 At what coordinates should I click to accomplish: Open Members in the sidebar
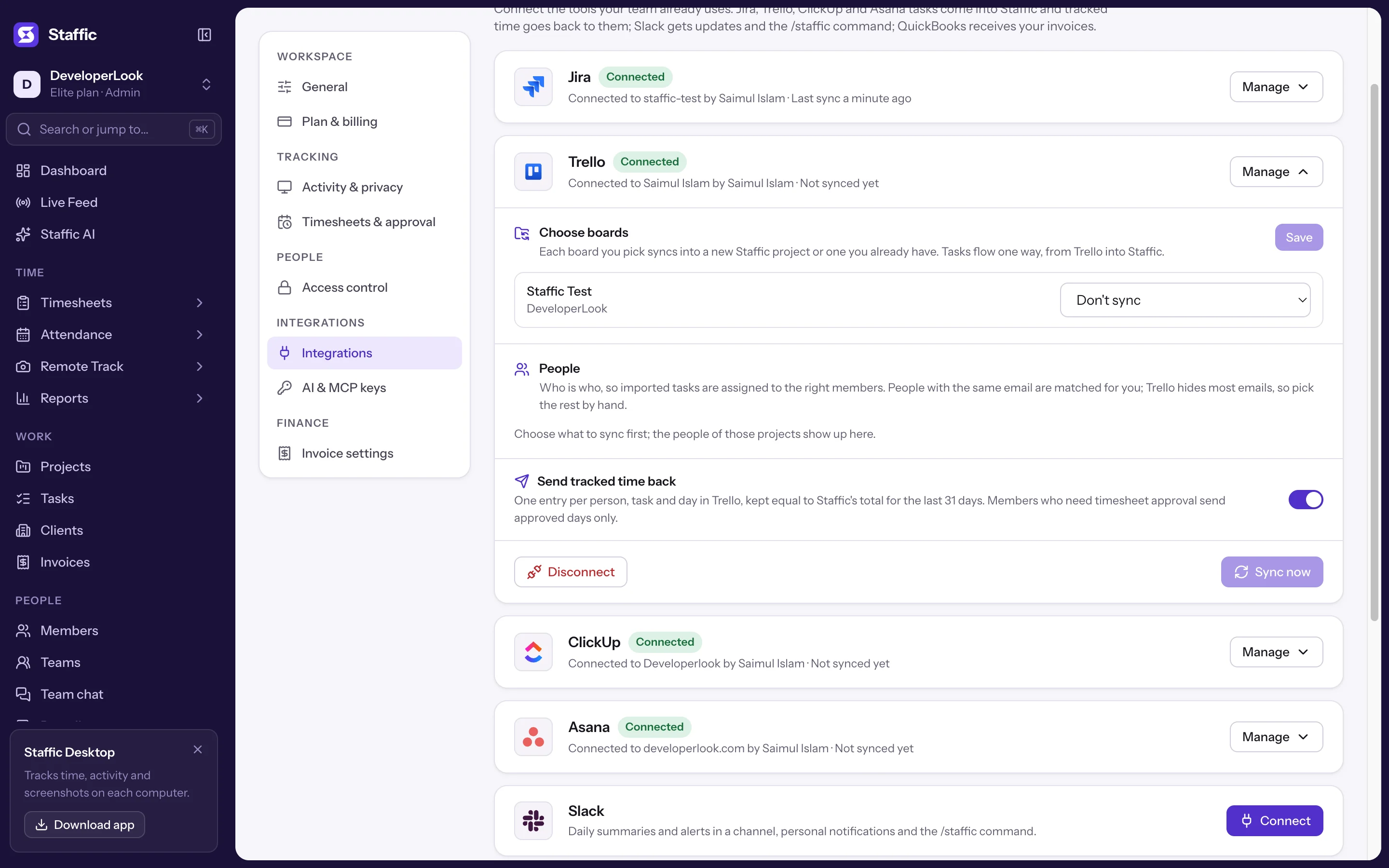[x=114, y=630]
